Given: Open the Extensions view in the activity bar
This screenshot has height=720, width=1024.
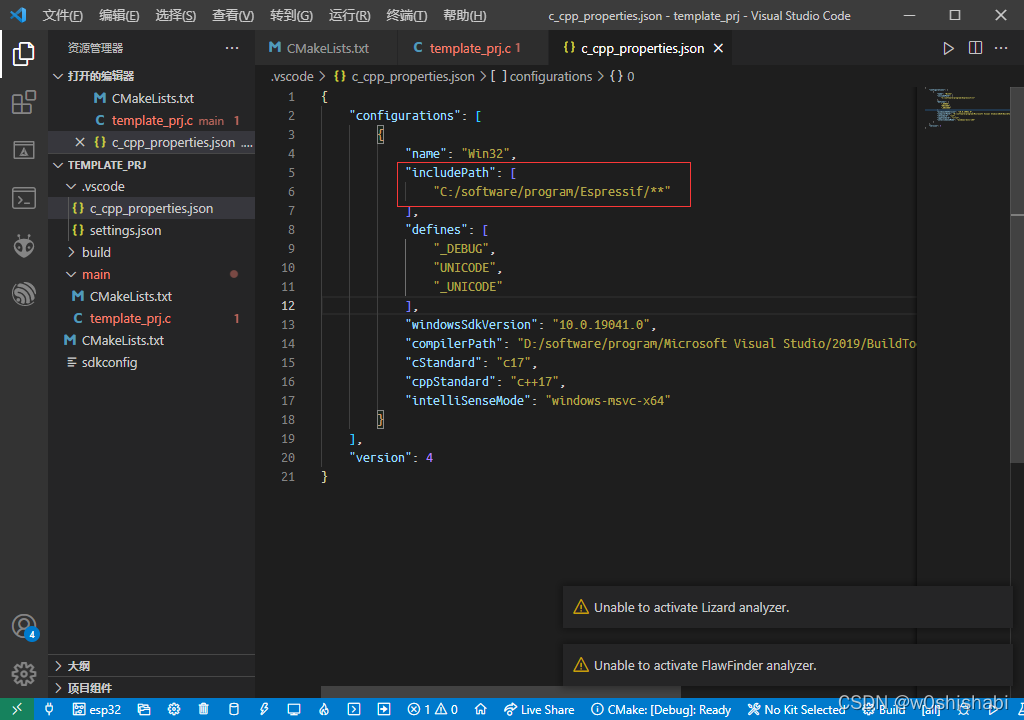Looking at the screenshot, I should (24, 103).
